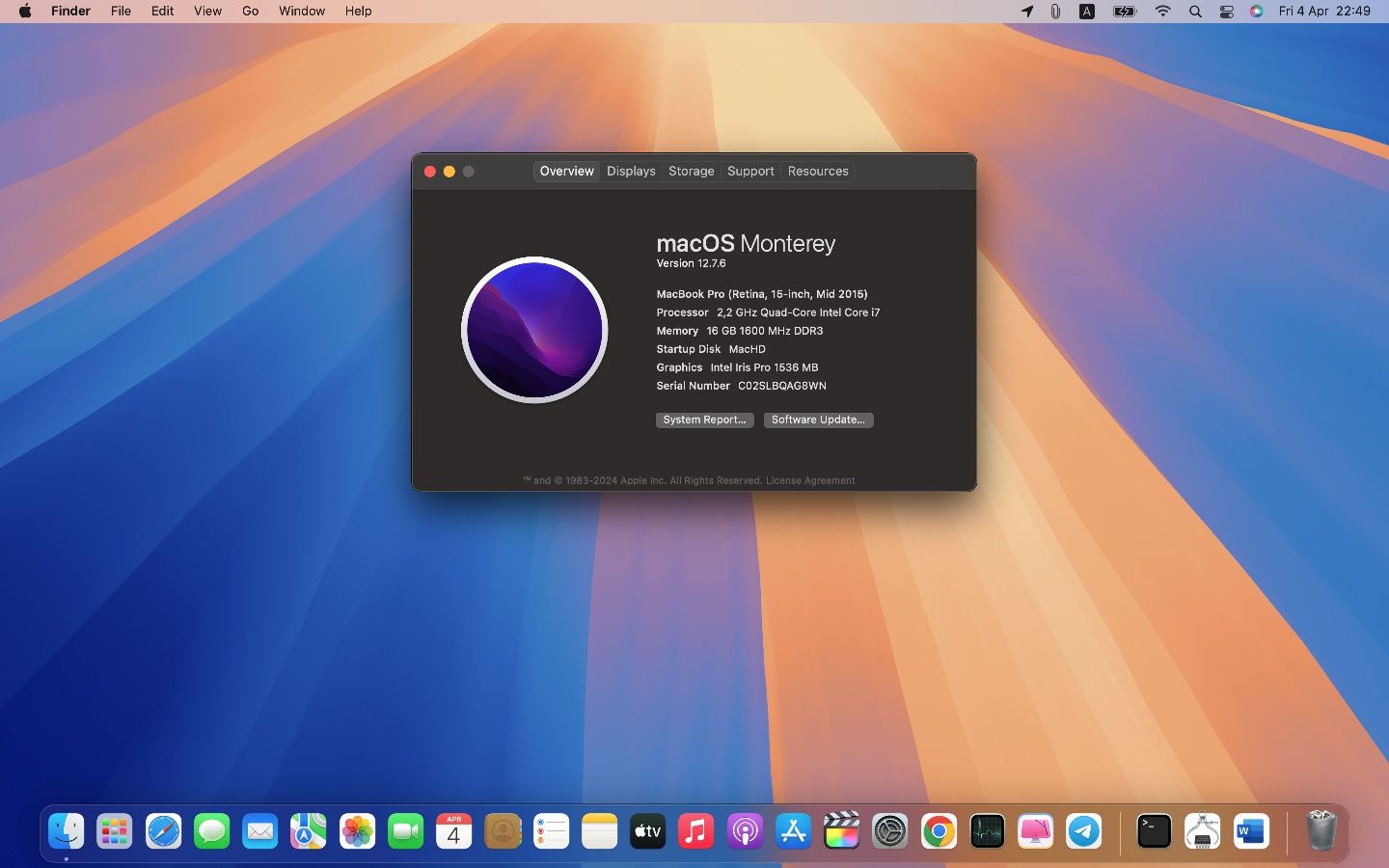The width and height of the screenshot is (1389, 868).
Task: Open the Trash in the Dock
Action: tap(1321, 830)
